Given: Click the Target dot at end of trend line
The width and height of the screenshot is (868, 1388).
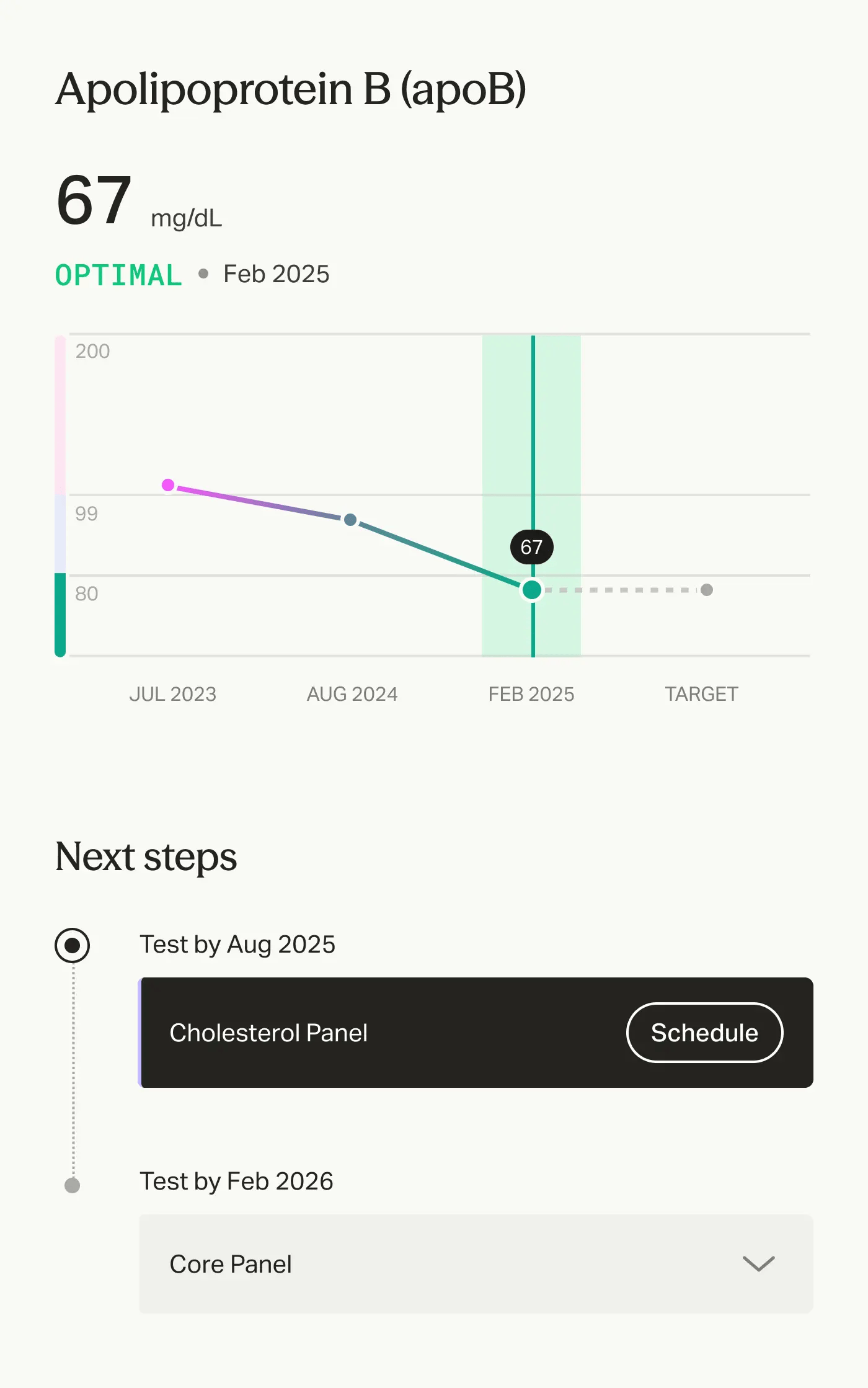Looking at the screenshot, I should (x=707, y=590).
